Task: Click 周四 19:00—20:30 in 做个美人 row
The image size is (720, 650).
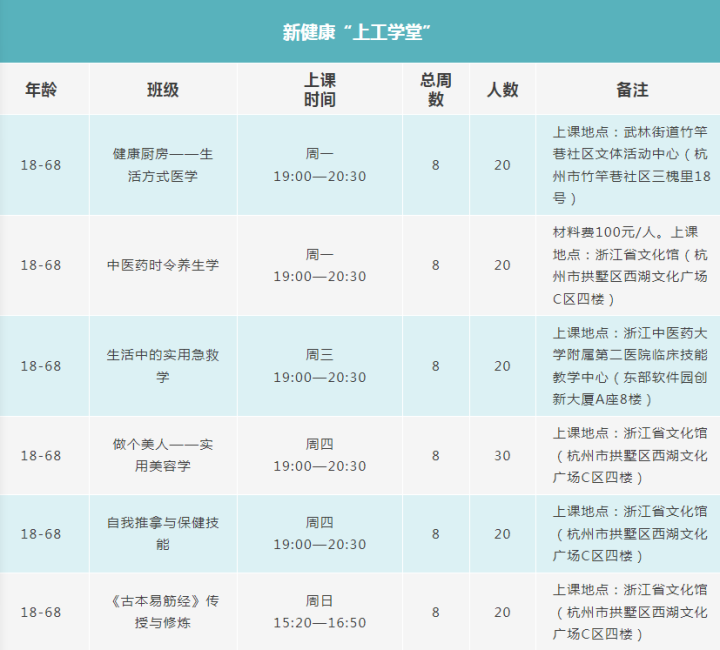Action: point(320,455)
